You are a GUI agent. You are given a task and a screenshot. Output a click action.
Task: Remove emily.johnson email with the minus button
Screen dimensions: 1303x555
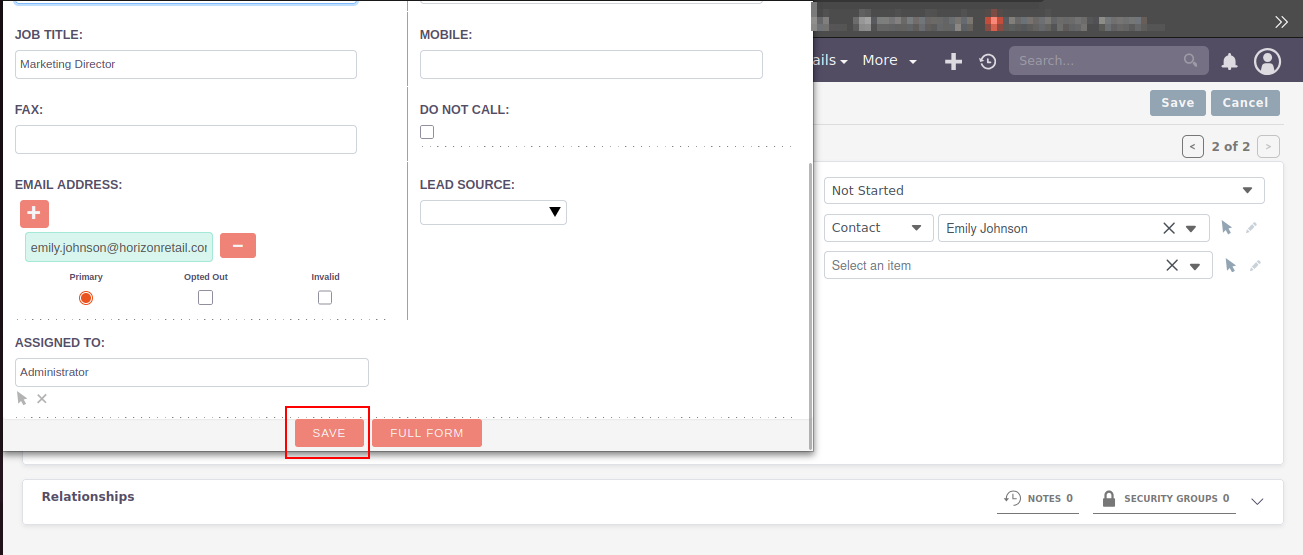(x=238, y=246)
